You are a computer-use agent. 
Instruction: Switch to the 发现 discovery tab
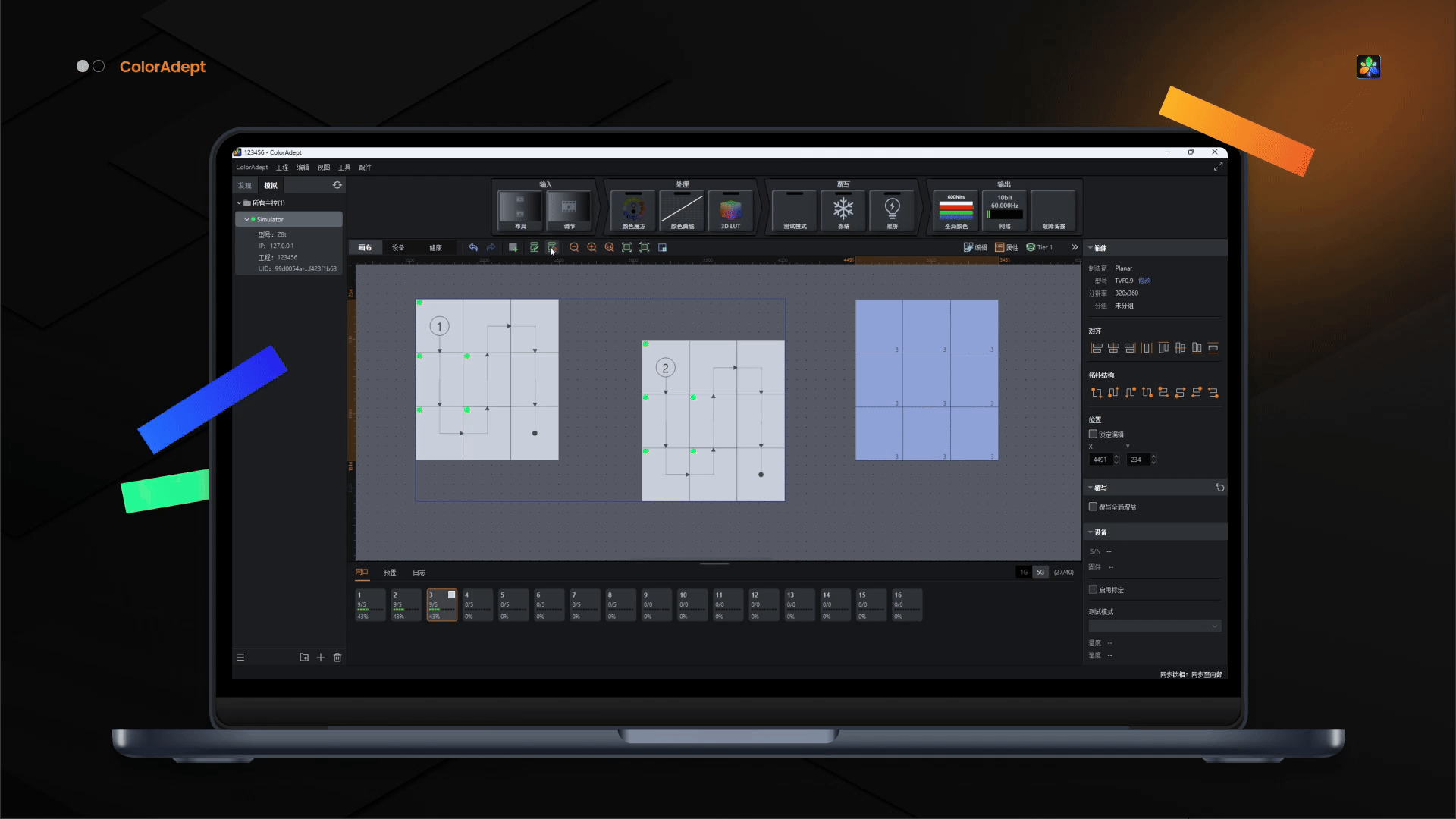point(244,185)
